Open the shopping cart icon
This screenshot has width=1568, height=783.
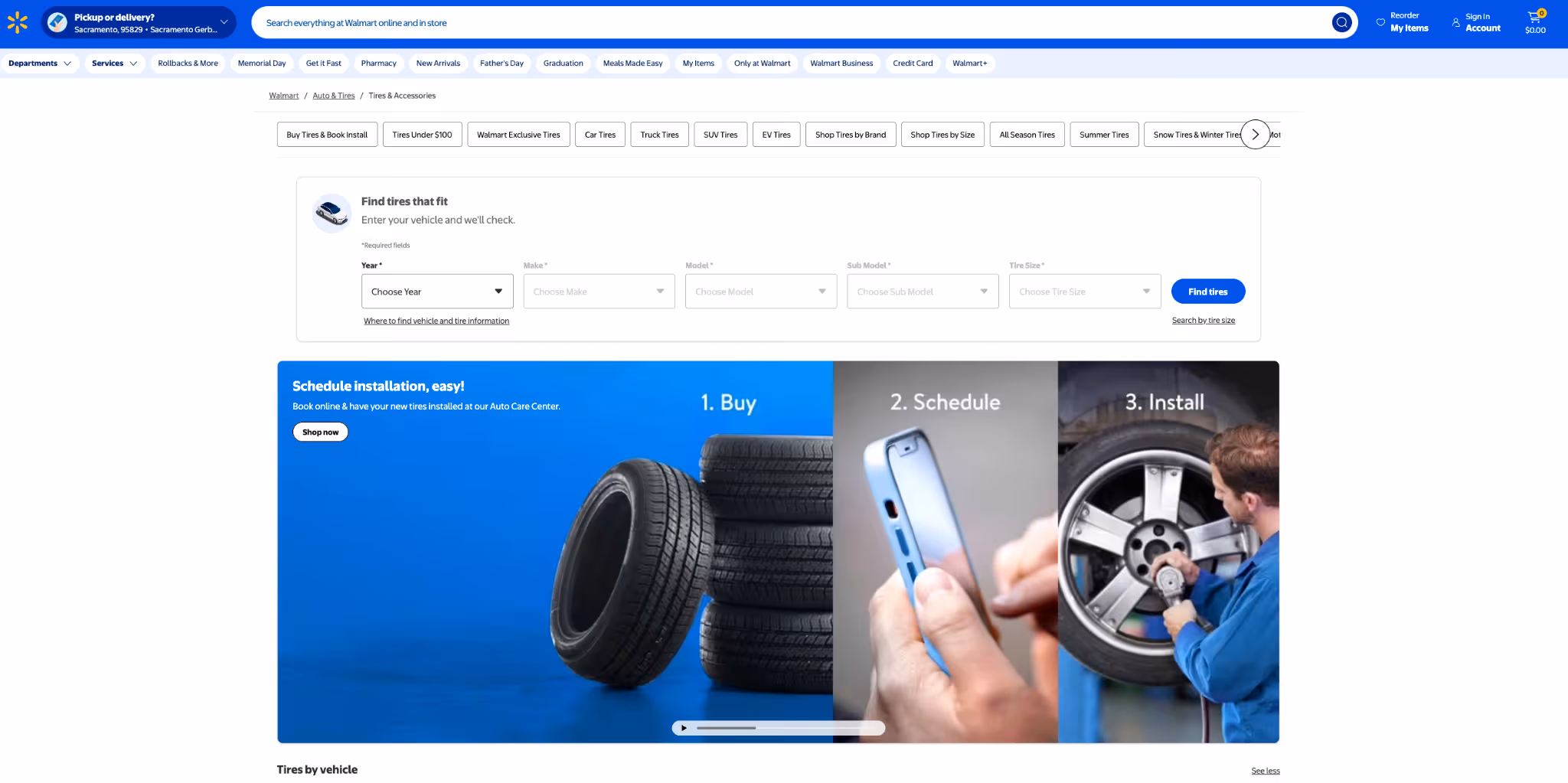click(x=1535, y=22)
